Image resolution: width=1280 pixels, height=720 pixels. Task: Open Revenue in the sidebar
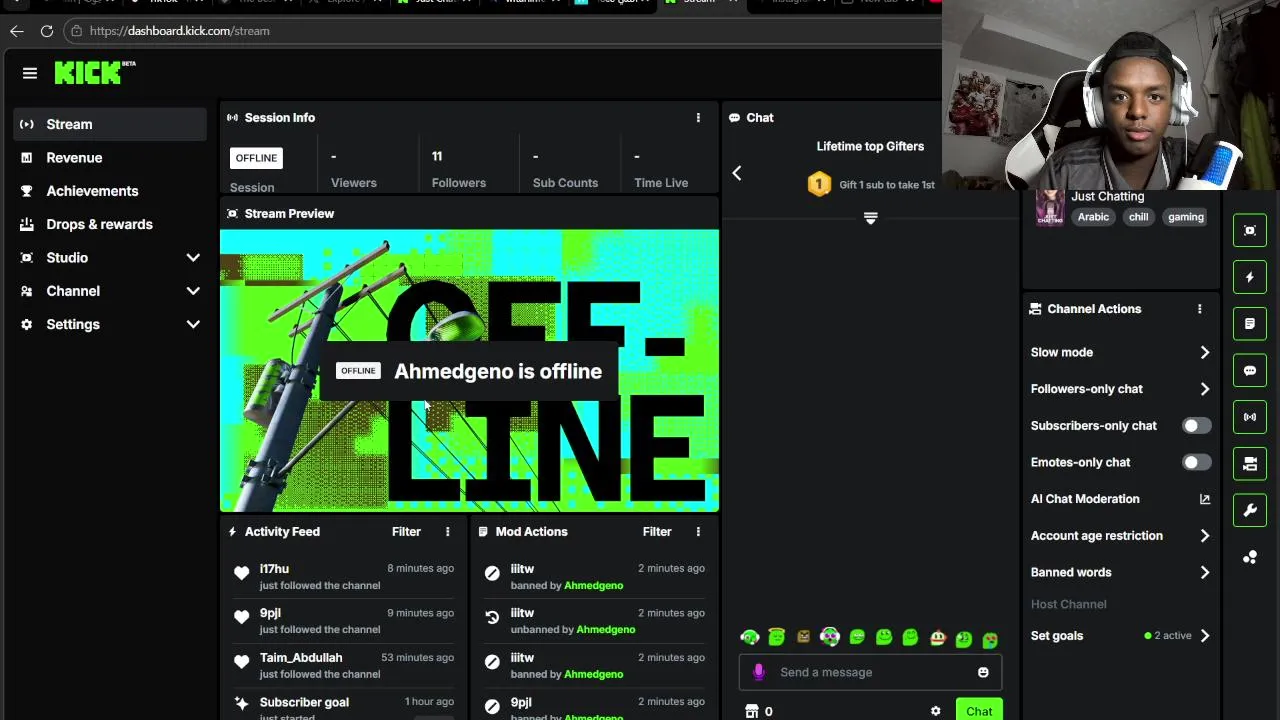pyautogui.click(x=110, y=158)
